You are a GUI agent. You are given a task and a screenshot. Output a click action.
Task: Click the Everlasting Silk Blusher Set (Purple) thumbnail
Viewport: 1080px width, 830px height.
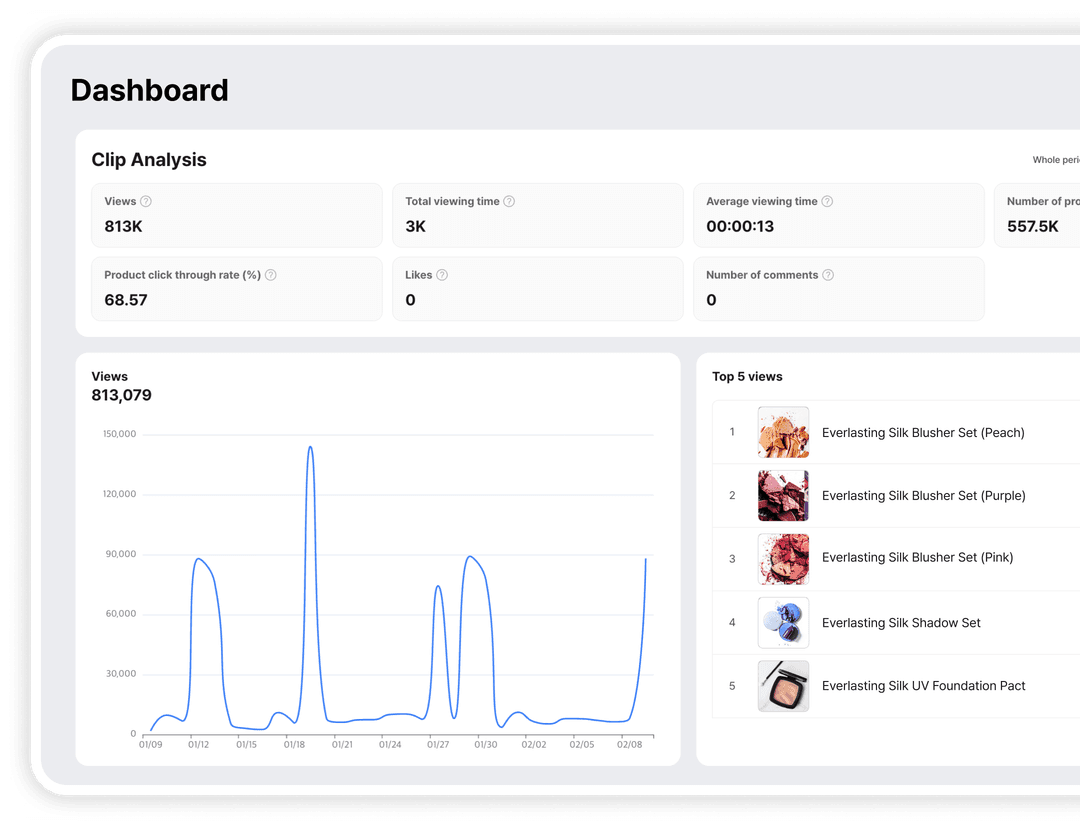click(x=783, y=495)
